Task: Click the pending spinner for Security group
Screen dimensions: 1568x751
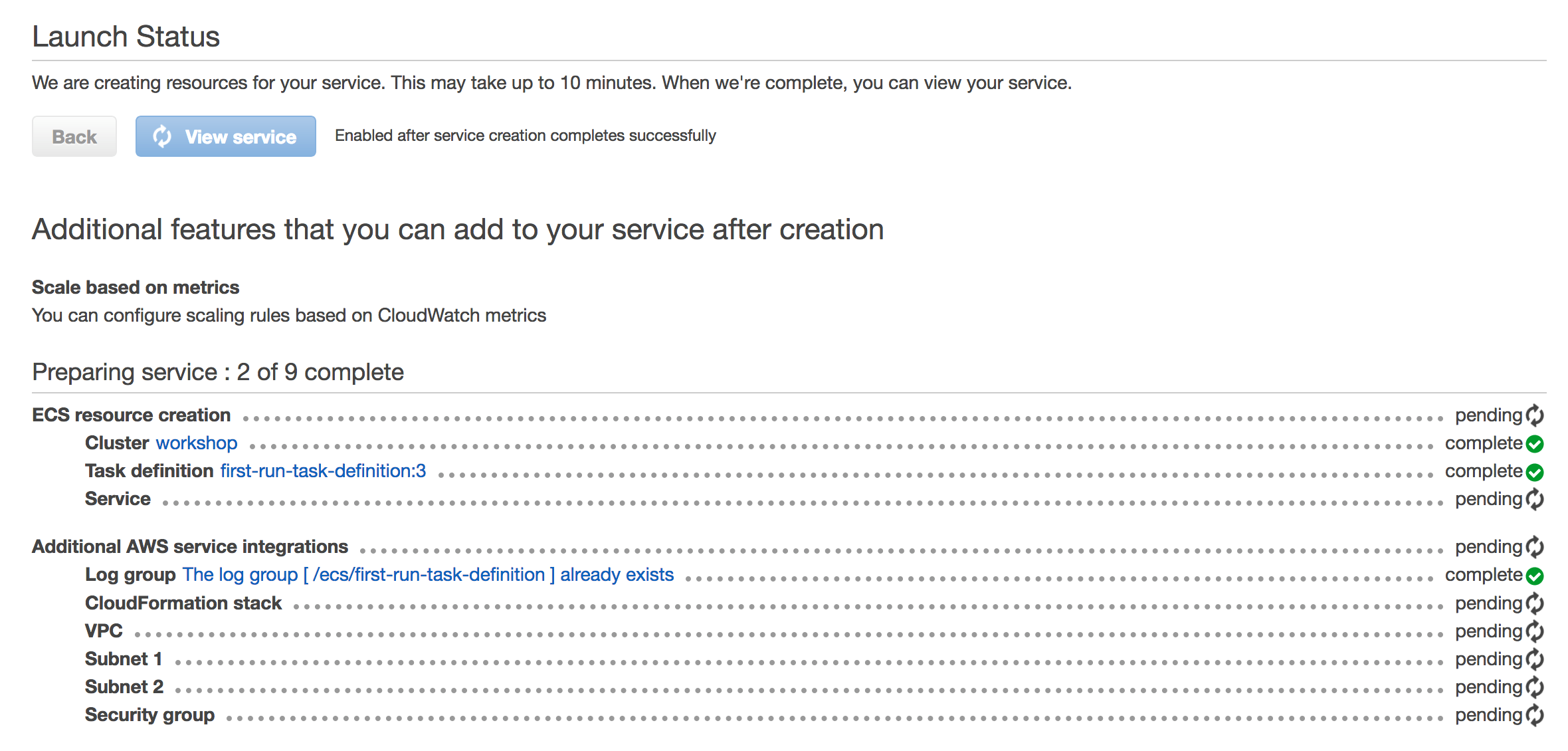Action: click(1535, 715)
